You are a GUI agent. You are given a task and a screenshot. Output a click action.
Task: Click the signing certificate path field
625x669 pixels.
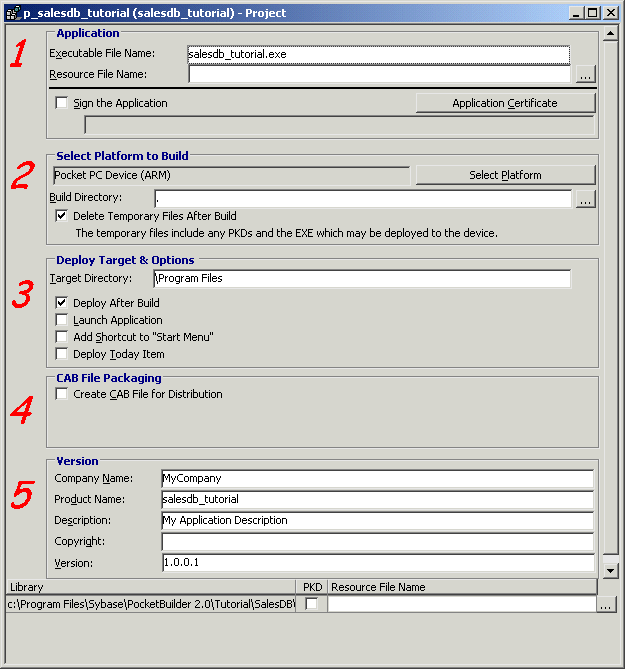[339, 125]
